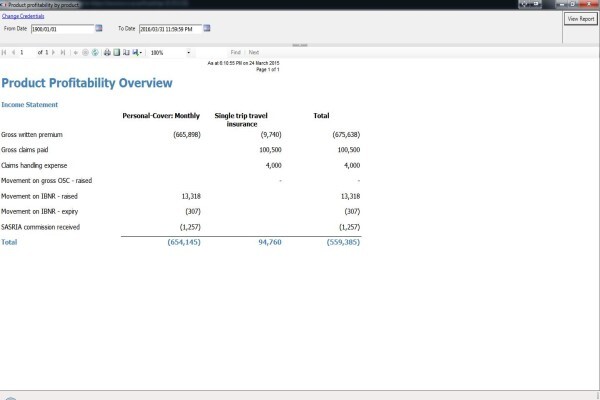The width and height of the screenshot is (600, 400).
Task: Go to first page of report
Action: 4,52
